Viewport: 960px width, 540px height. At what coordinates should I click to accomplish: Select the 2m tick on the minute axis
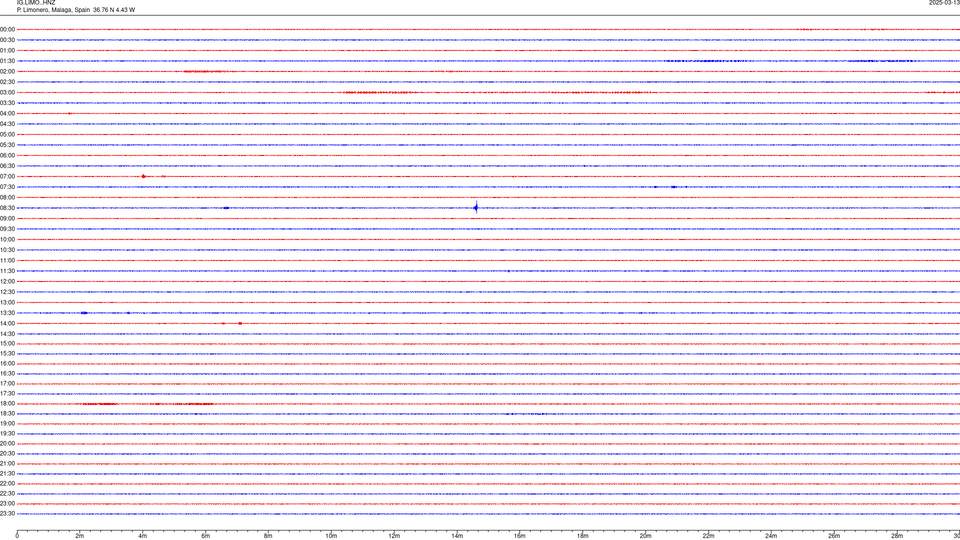[80, 536]
